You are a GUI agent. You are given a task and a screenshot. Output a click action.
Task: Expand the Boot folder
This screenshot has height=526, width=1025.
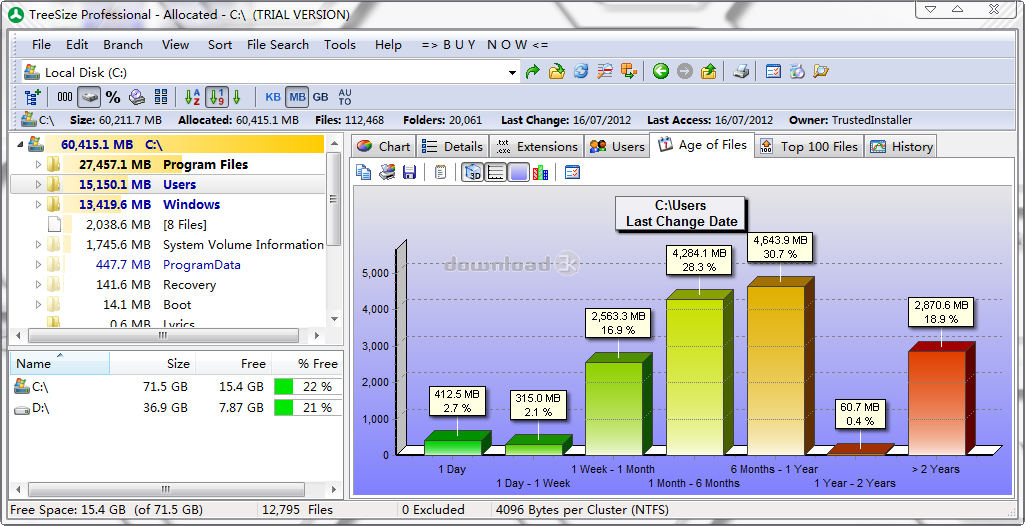(x=38, y=304)
